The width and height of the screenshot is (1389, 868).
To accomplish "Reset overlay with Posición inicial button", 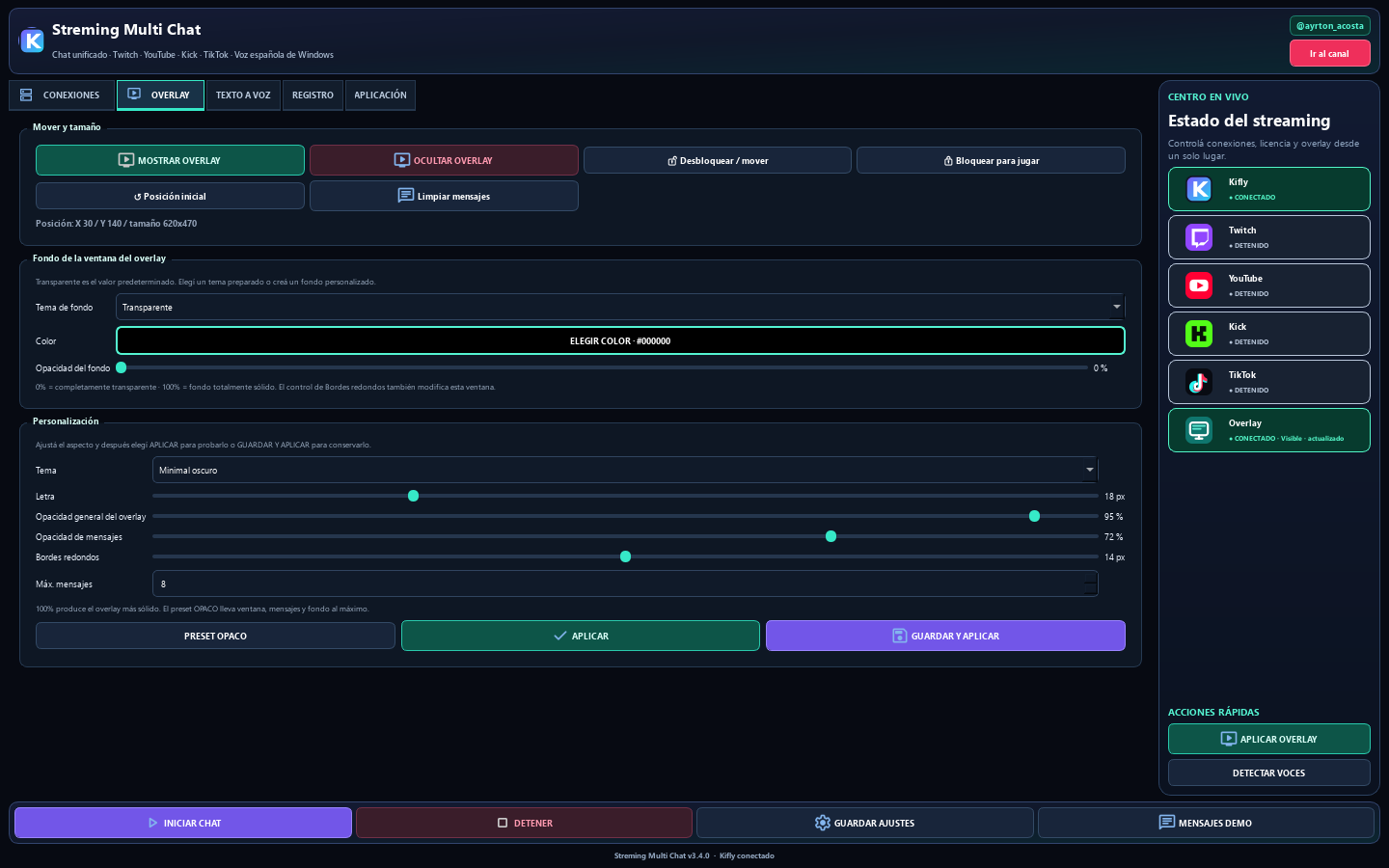I will pos(170,196).
